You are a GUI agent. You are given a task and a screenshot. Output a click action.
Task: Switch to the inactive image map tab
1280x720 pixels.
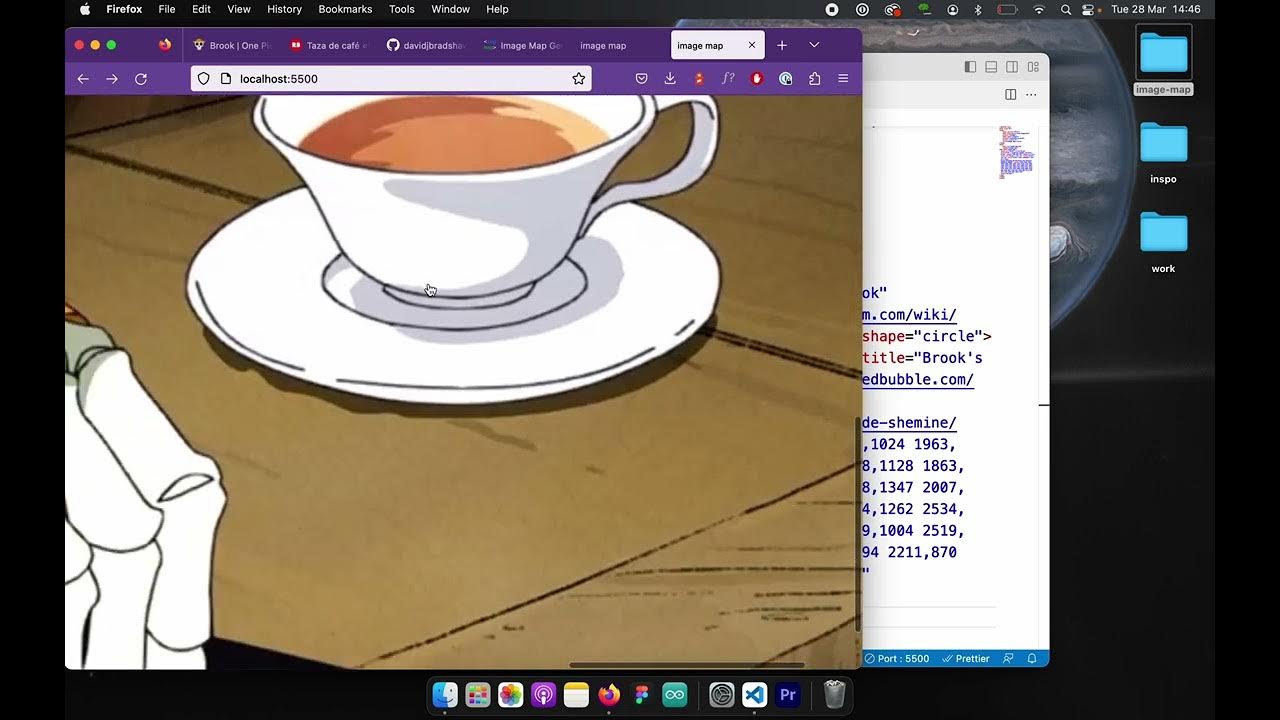click(620, 45)
